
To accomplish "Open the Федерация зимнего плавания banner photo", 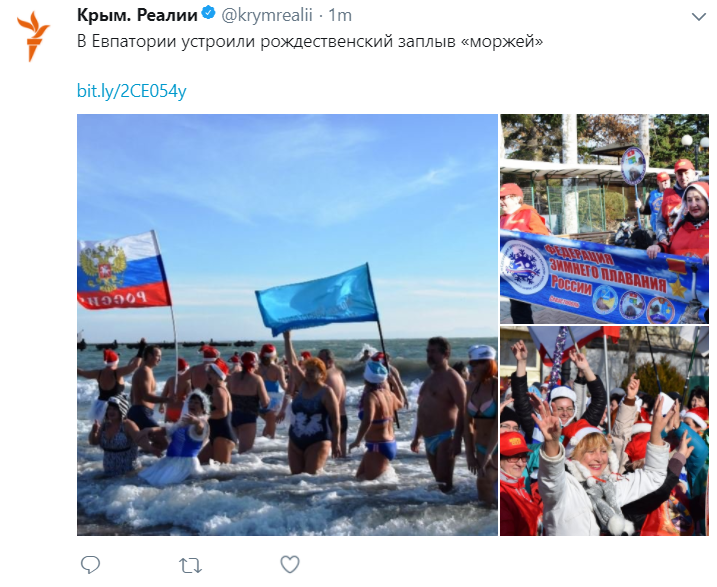I will click(x=605, y=219).
